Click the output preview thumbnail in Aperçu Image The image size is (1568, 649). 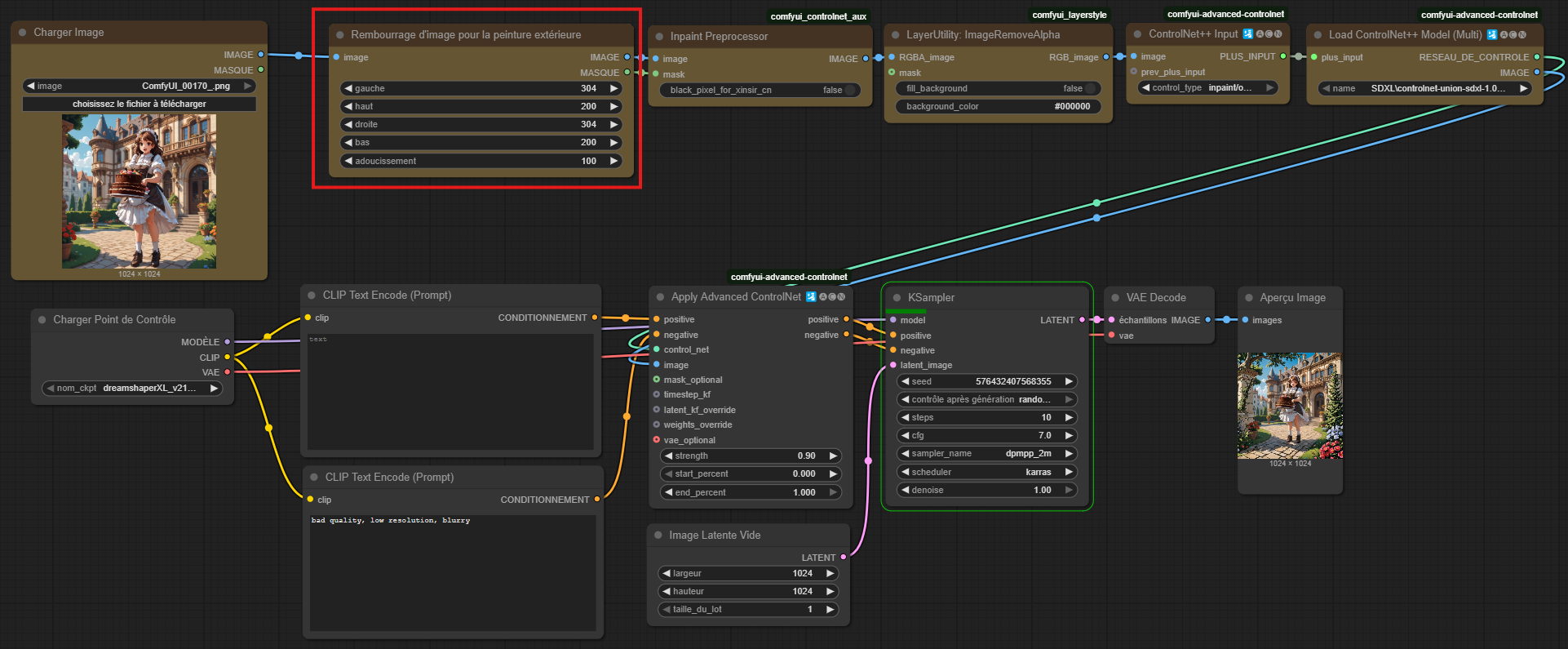(1289, 406)
